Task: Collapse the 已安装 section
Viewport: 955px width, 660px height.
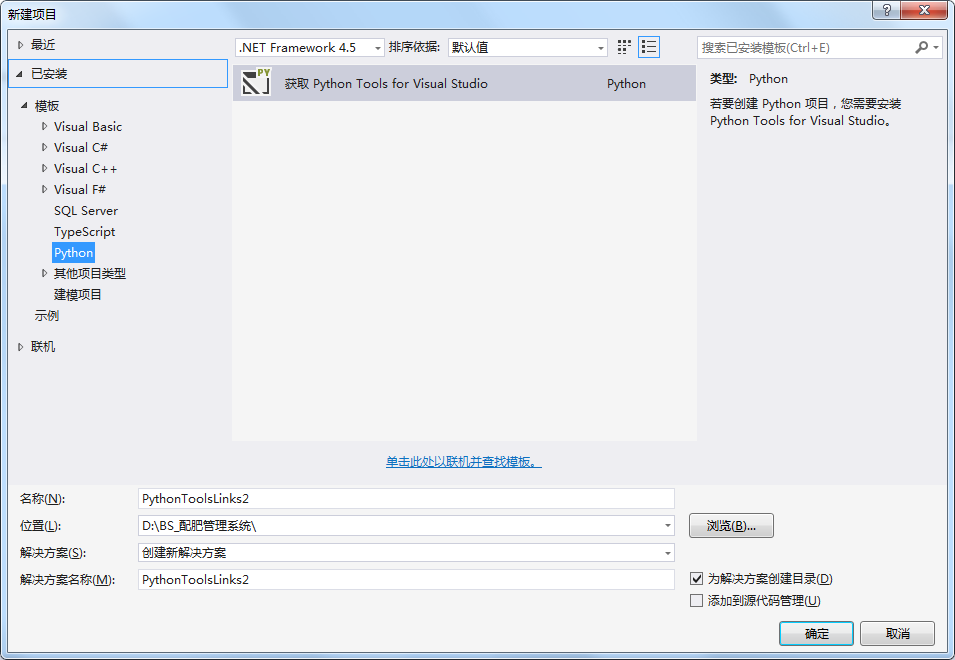Action: [19, 74]
